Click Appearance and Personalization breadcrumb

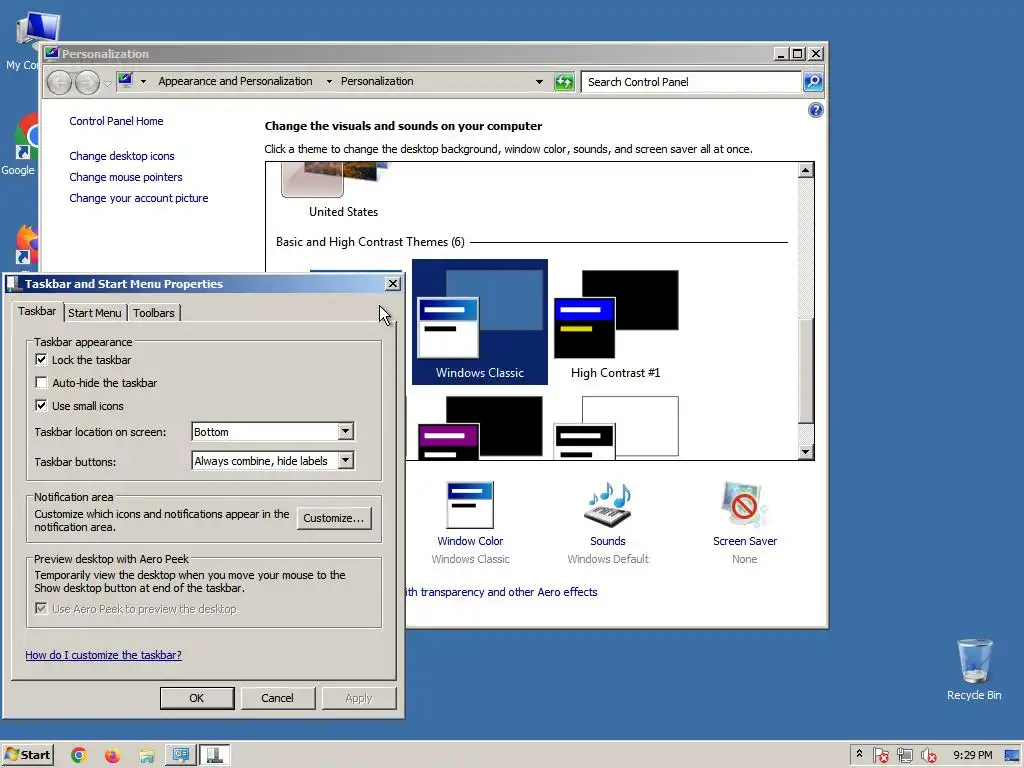point(235,81)
